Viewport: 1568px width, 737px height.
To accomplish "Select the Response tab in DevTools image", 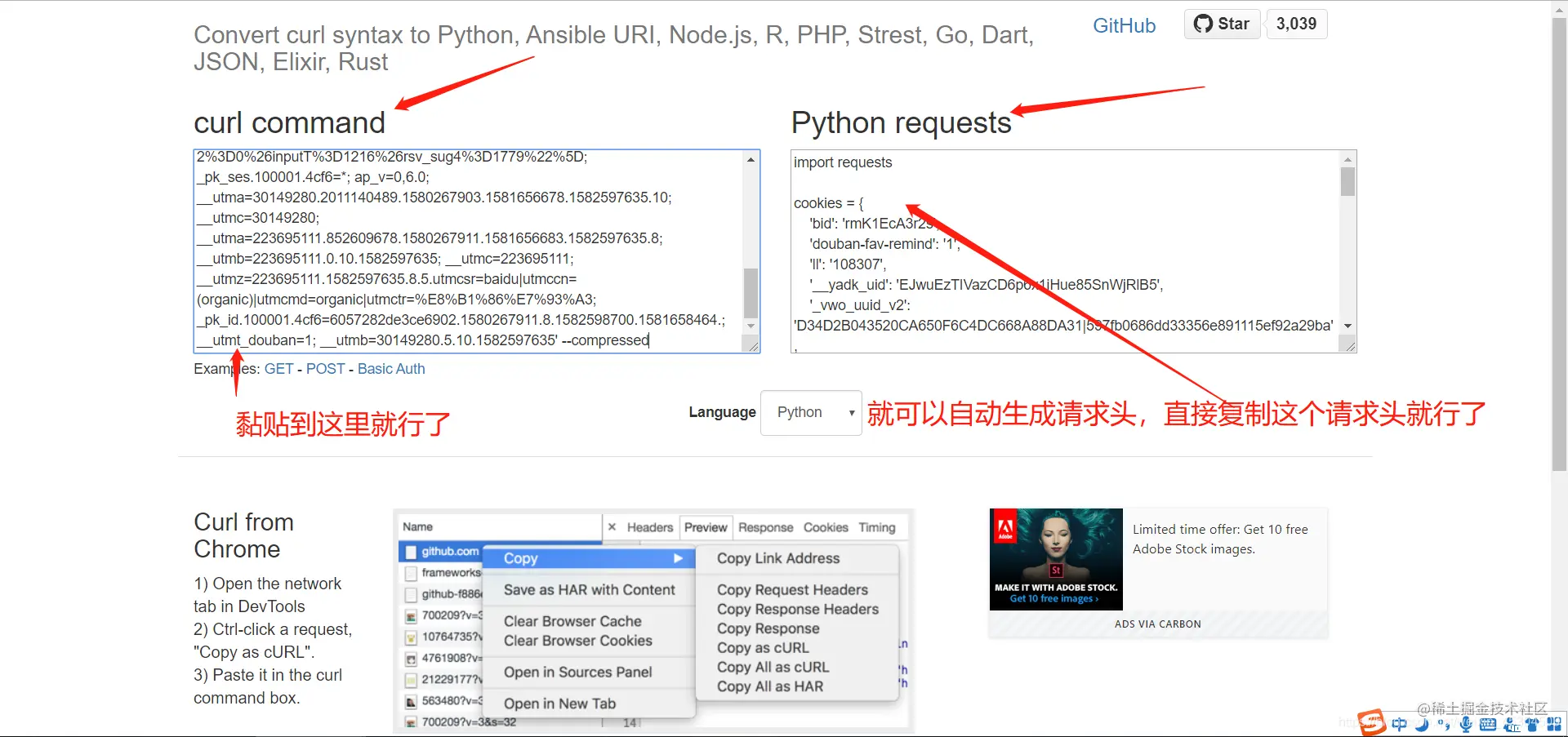I will [x=765, y=527].
